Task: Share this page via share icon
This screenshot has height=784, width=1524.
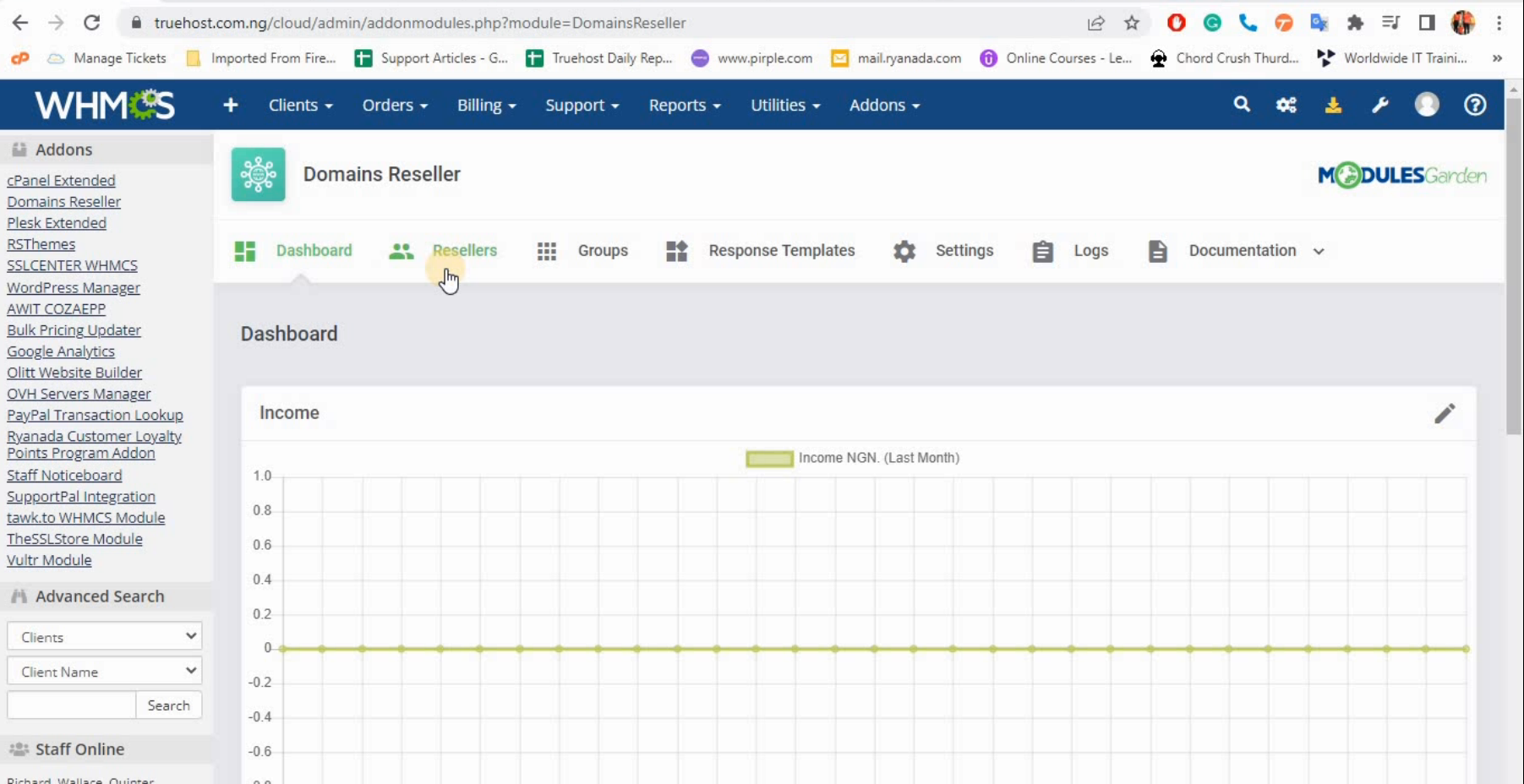Action: 1095,23
